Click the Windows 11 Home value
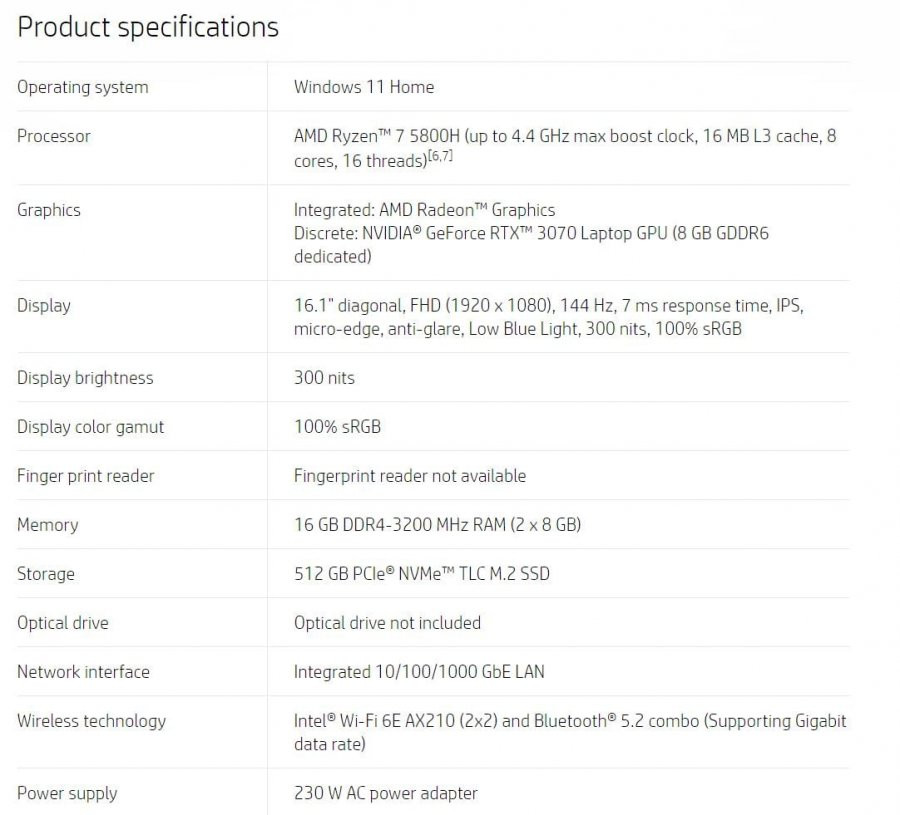This screenshot has height=815, width=900. click(364, 87)
